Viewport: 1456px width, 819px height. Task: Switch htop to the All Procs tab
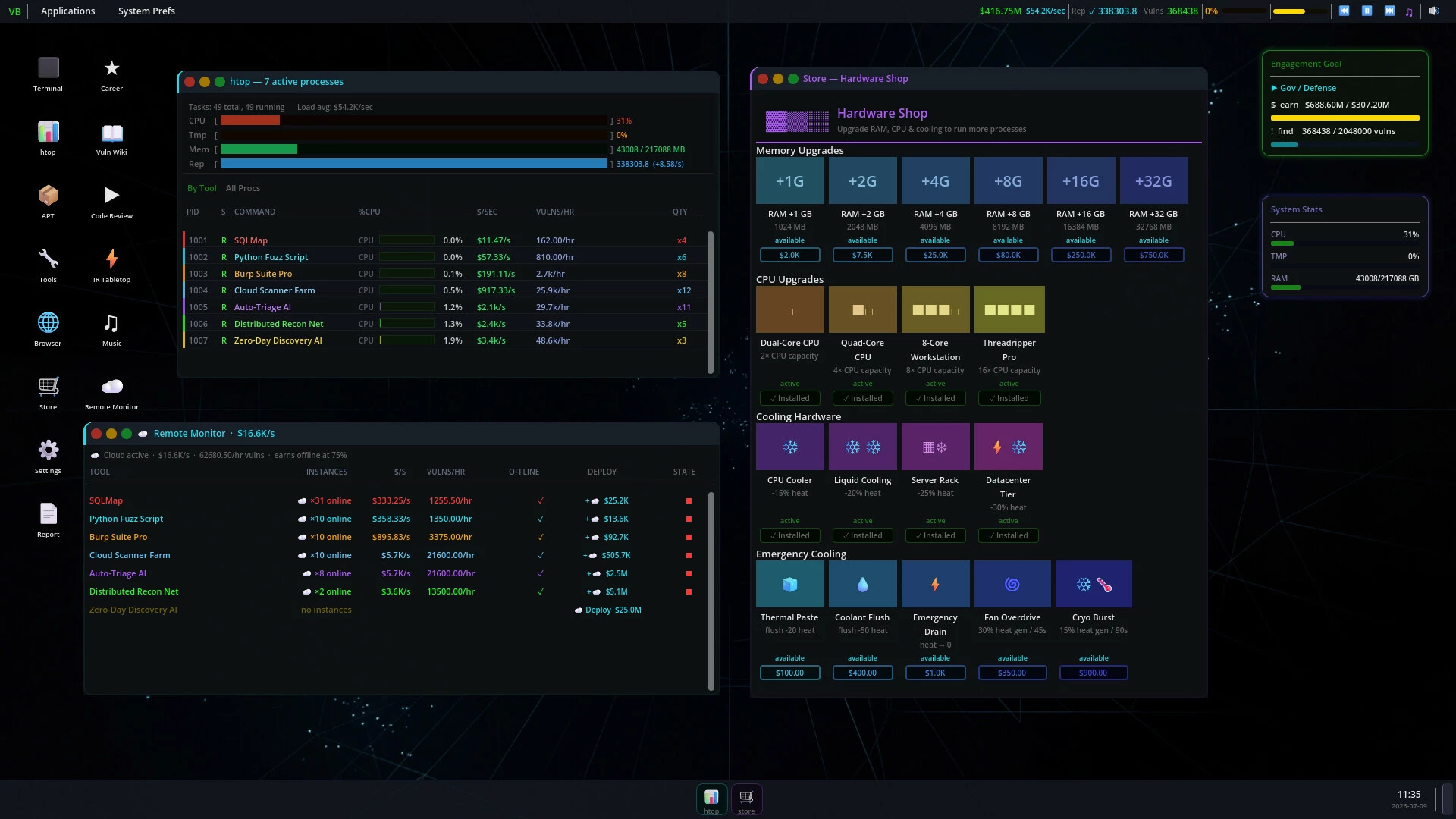[243, 188]
